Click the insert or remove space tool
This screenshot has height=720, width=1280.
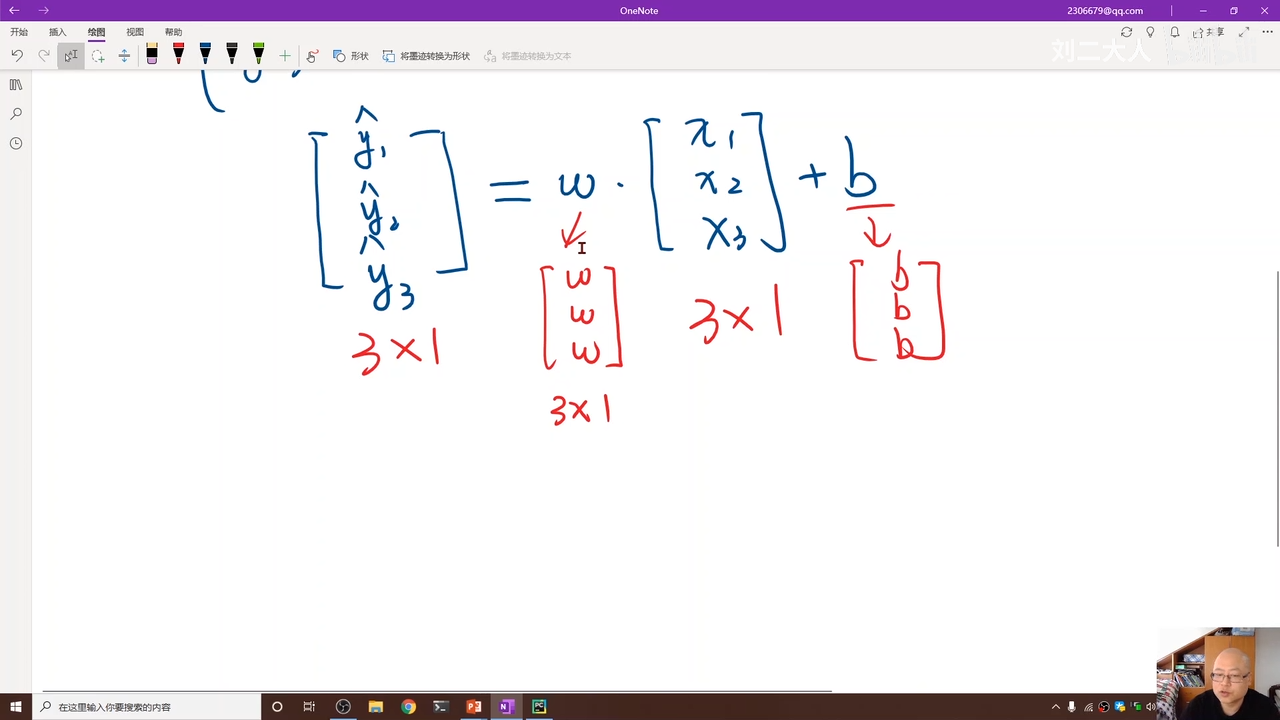[124, 56]
